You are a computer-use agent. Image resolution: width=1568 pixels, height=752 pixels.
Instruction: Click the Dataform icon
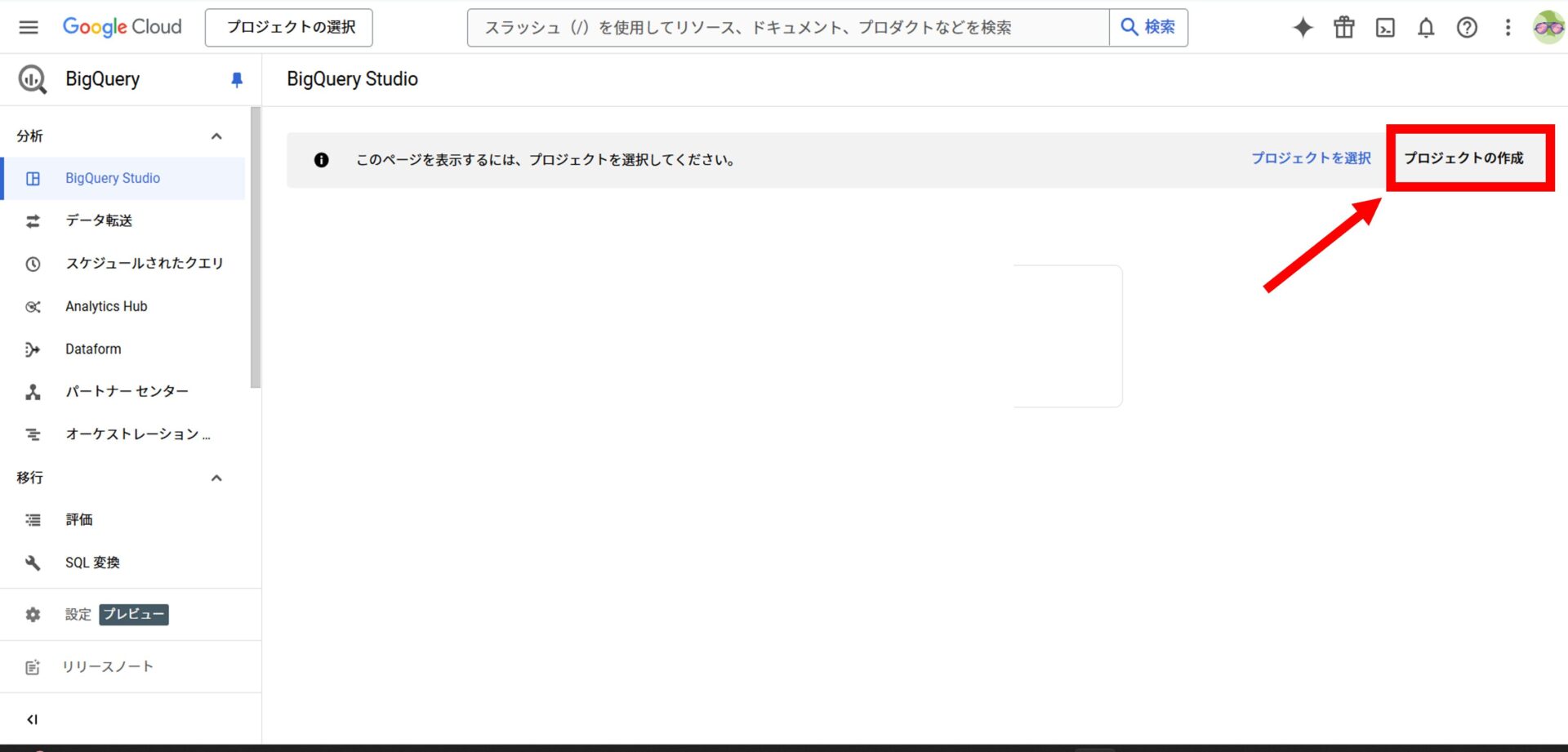coord(33,349)
